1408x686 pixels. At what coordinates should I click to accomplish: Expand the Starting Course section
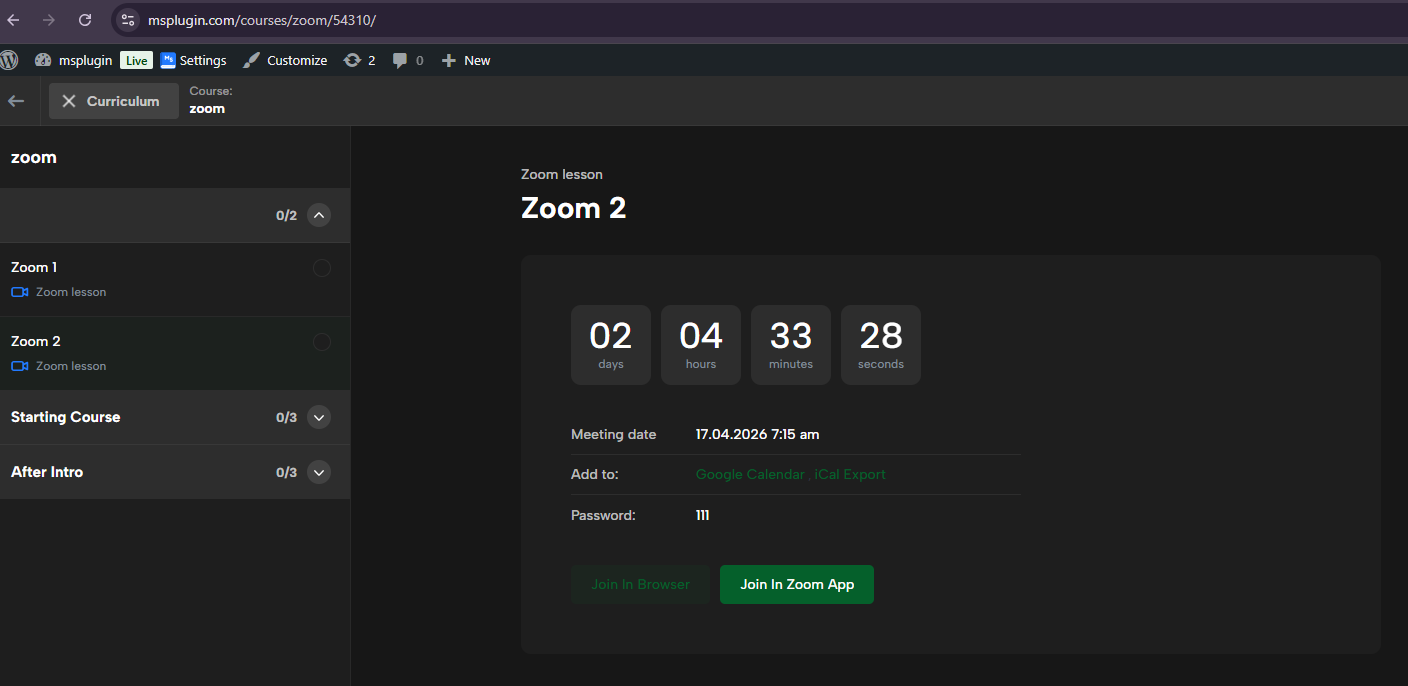pyautogui.click(x=319, y=417)
